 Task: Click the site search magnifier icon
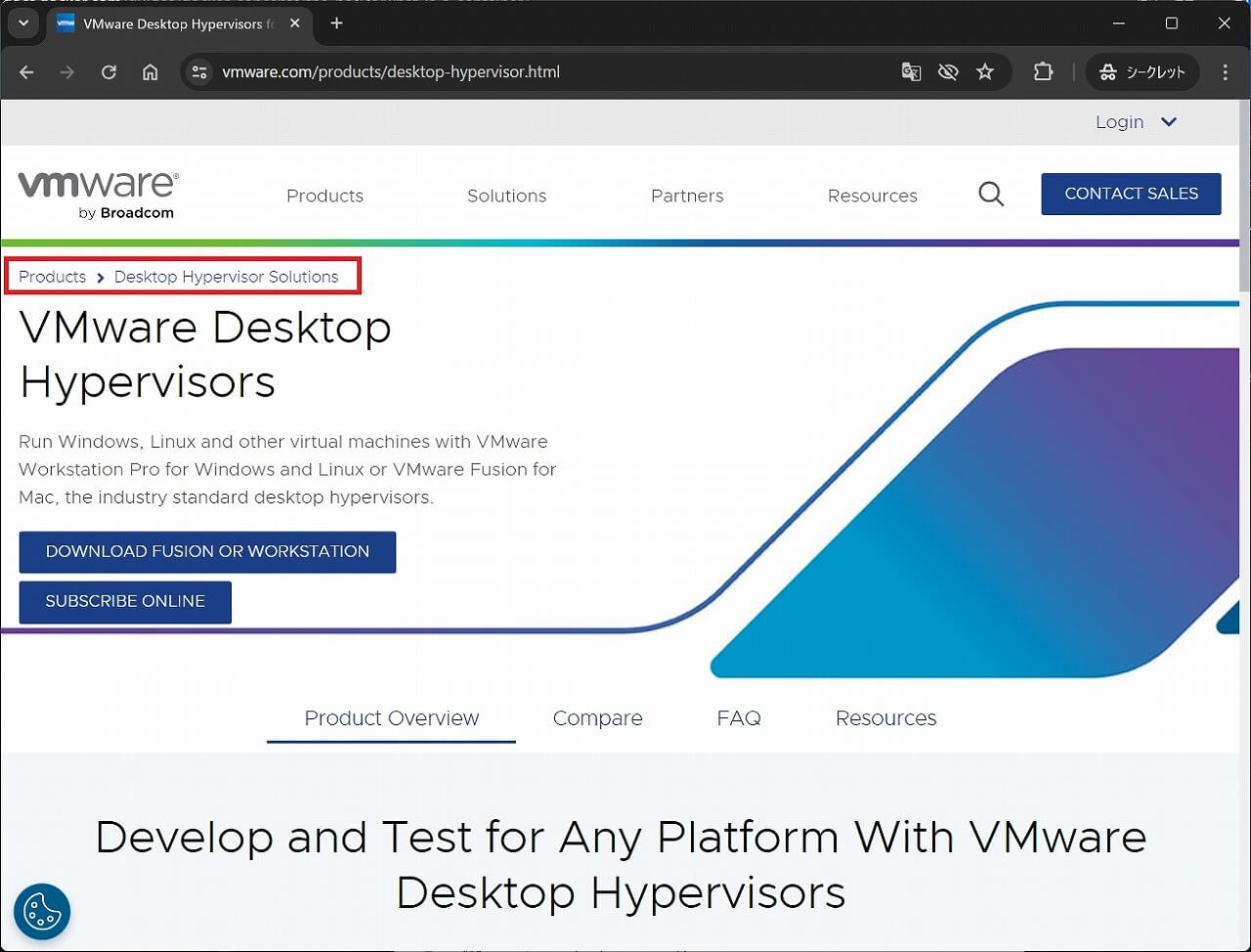(x=991, y=194)
